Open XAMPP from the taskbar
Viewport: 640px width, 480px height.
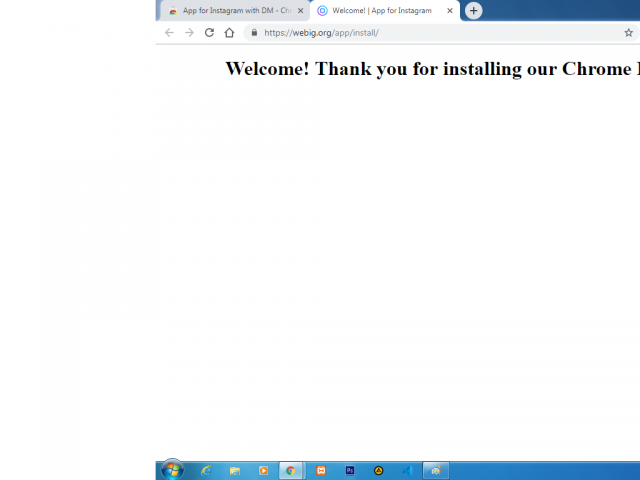[x=321, y=471]
